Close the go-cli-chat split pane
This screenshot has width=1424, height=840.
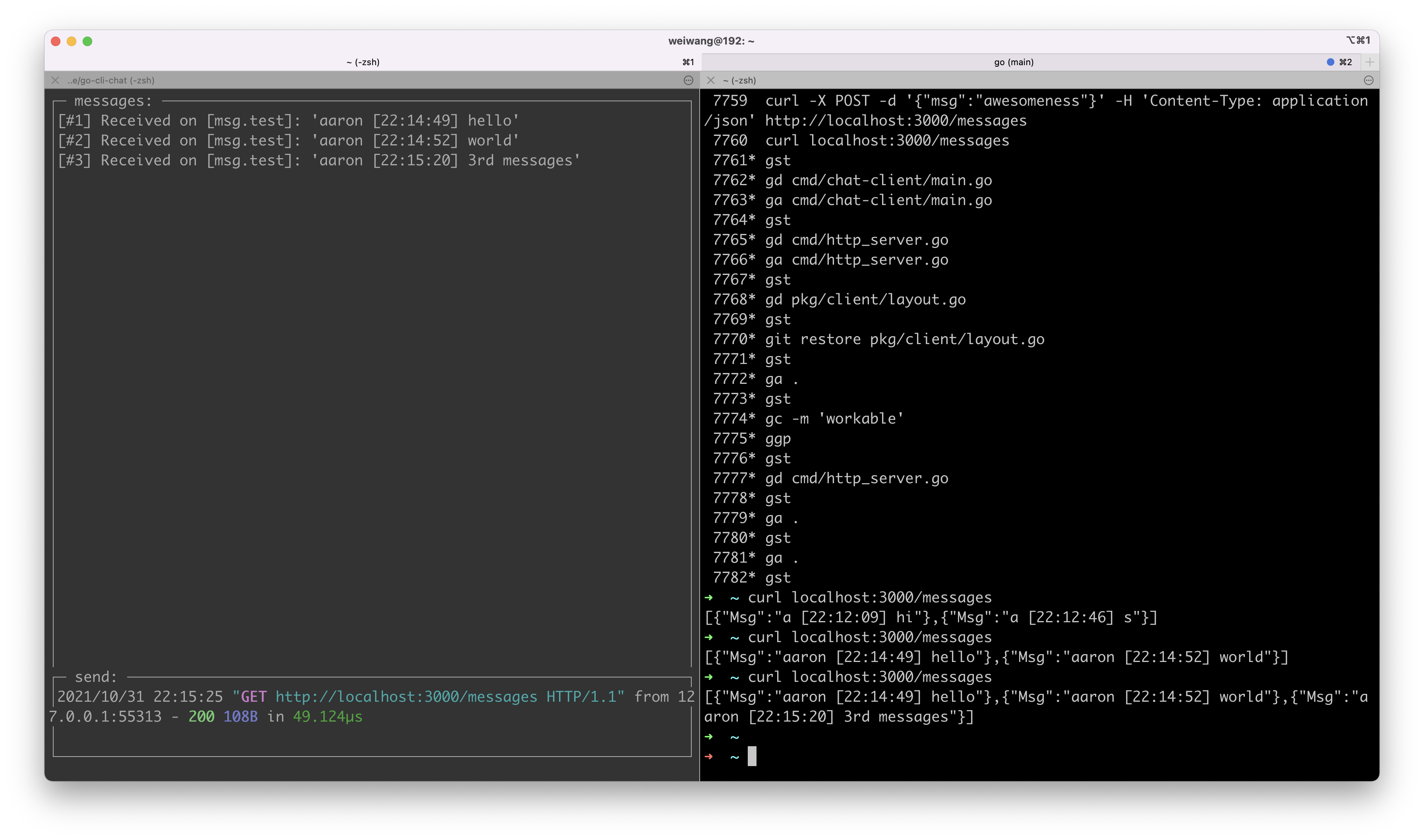56,80
